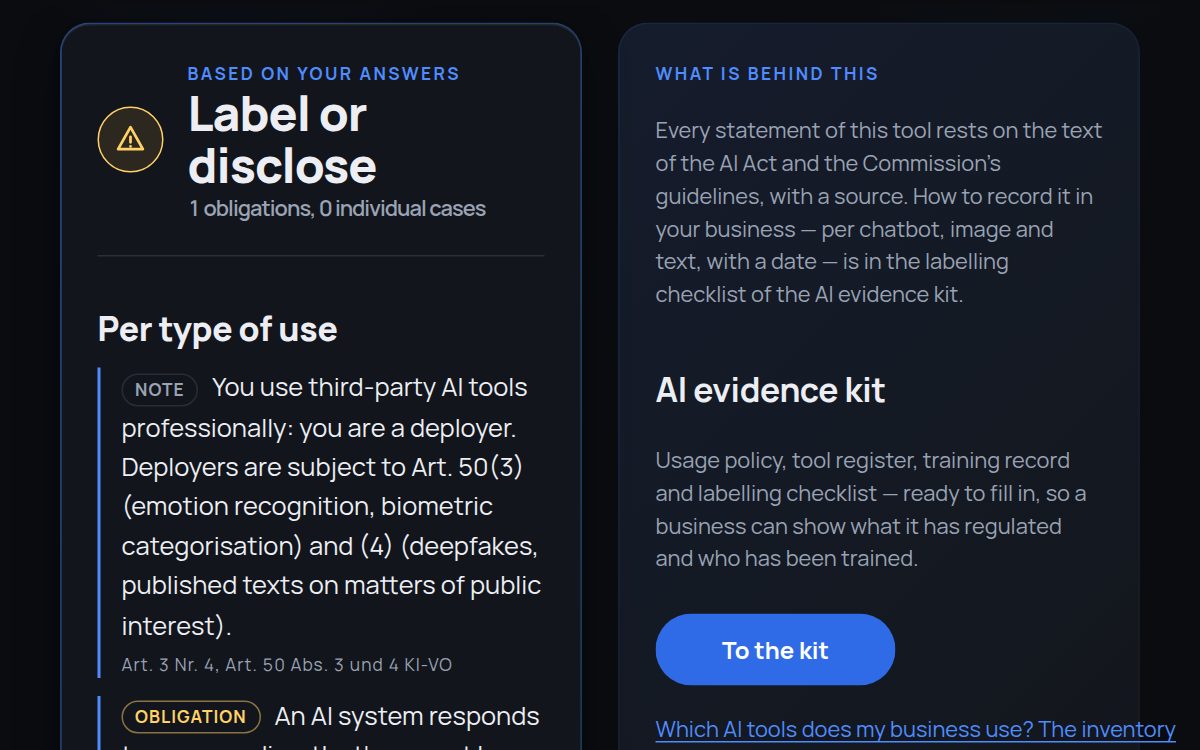Click the deployer note paragraph about Art. 50(3)
The height and width of the screenshot is (750, 1200).
[x=332, y=507]
